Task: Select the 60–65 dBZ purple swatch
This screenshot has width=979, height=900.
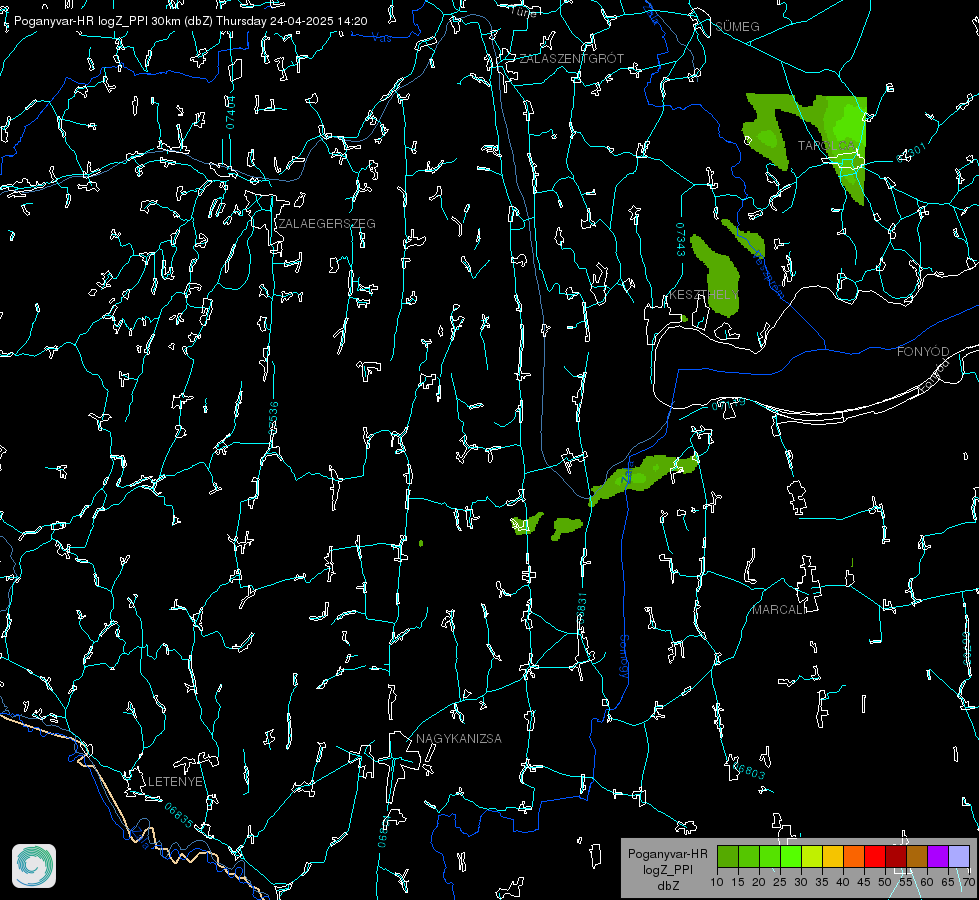Action: pyautogui.click(x=938, y=856)
